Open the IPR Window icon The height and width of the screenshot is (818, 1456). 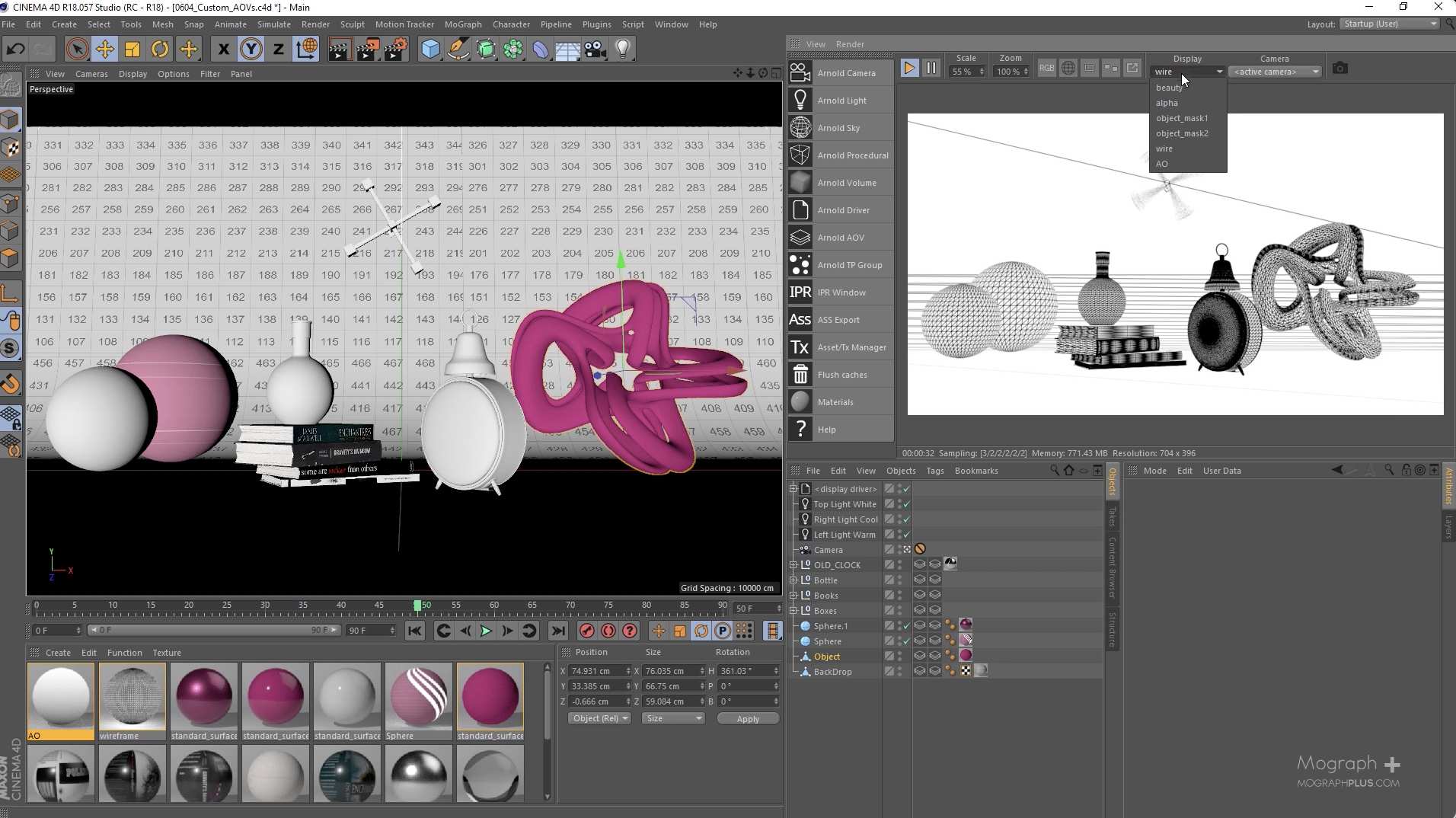click(x=800, y=292)
